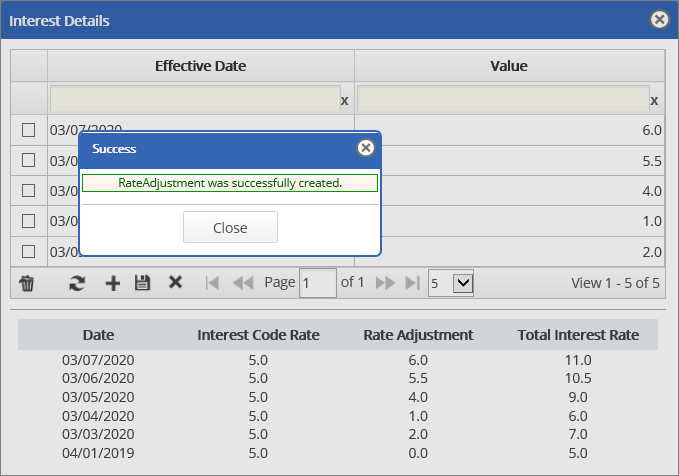Click the refresh grid icon

point(77,283)
